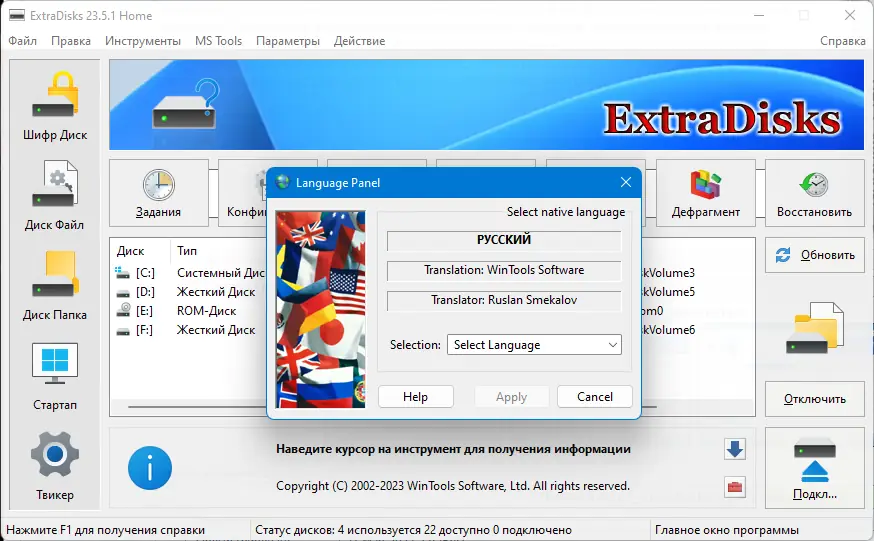874x541 pixels.
Task: Click the Отключить button
Action: coord(814,399)
